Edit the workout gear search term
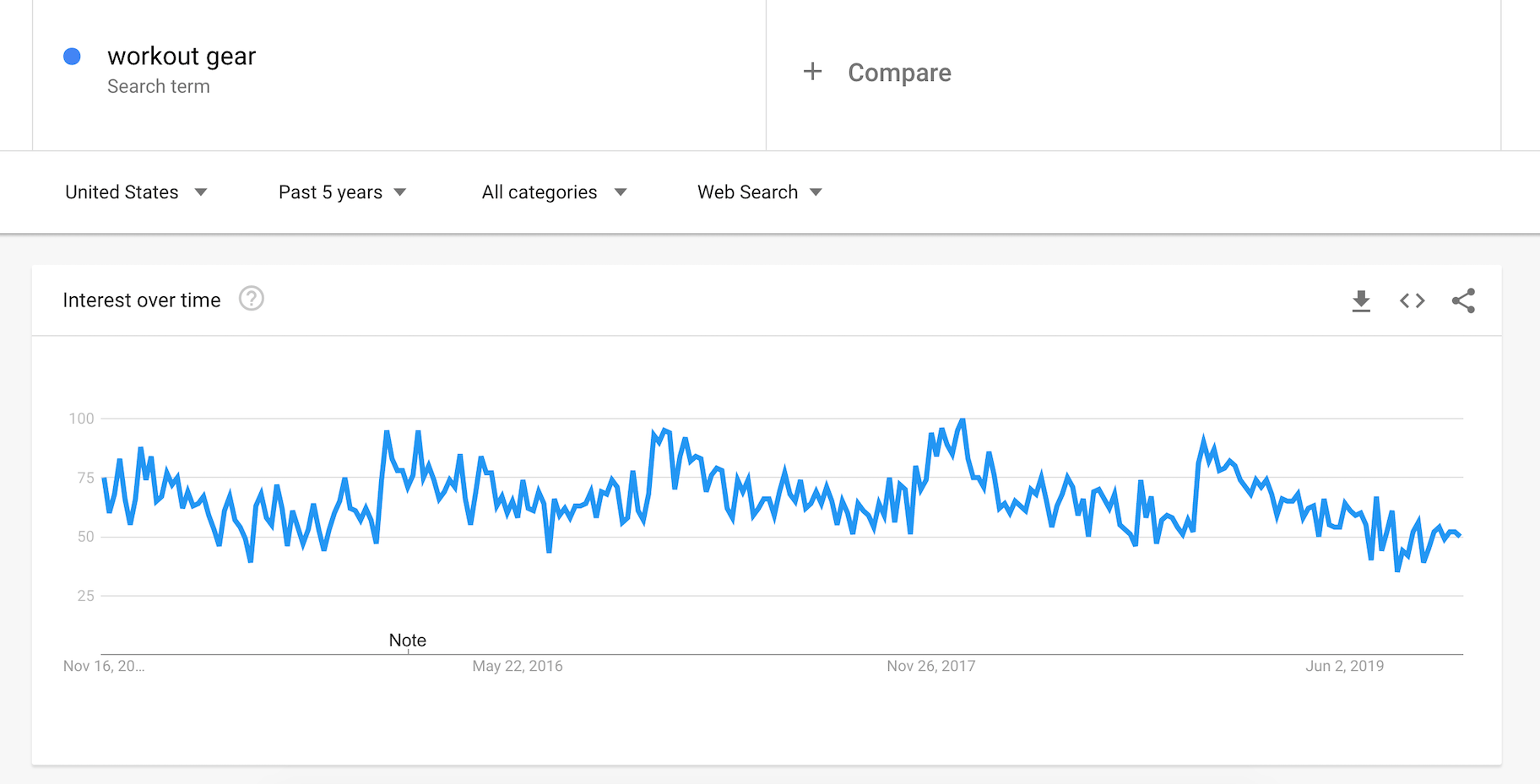1540x784 pixels. pyautogui.click(x=182, y=57)
